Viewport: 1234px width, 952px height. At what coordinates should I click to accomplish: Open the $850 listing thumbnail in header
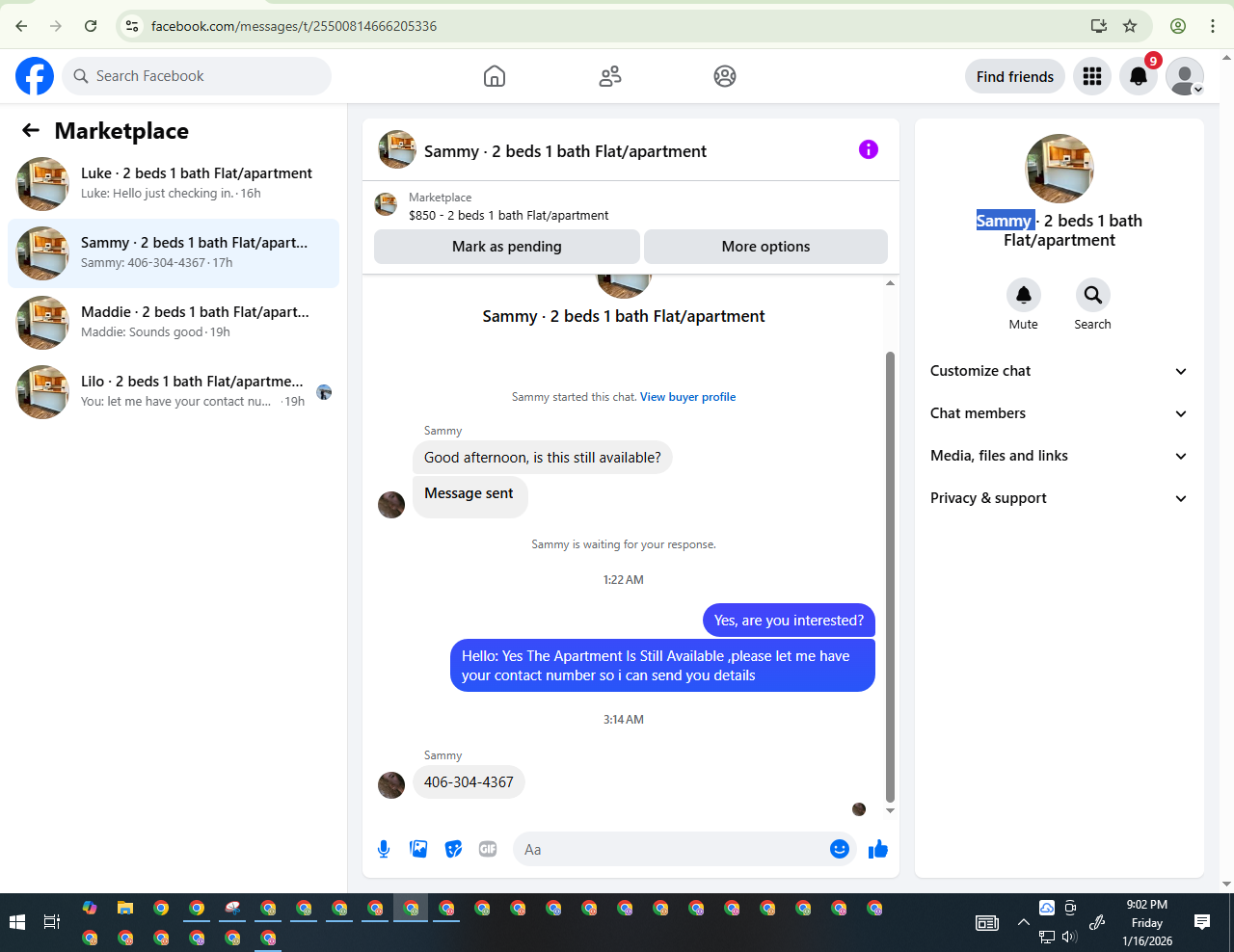[x=386, y=204]
